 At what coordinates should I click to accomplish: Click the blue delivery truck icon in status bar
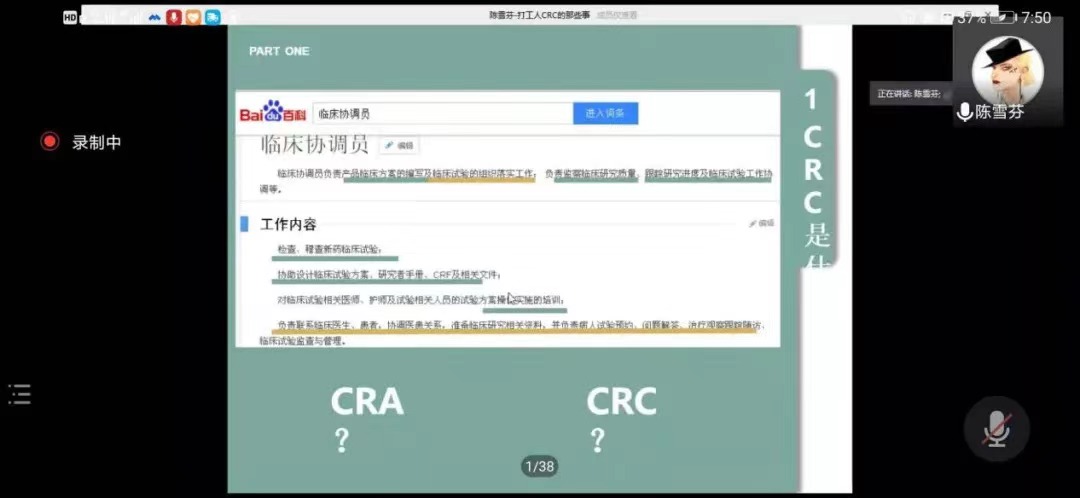(x=213, y=17)
